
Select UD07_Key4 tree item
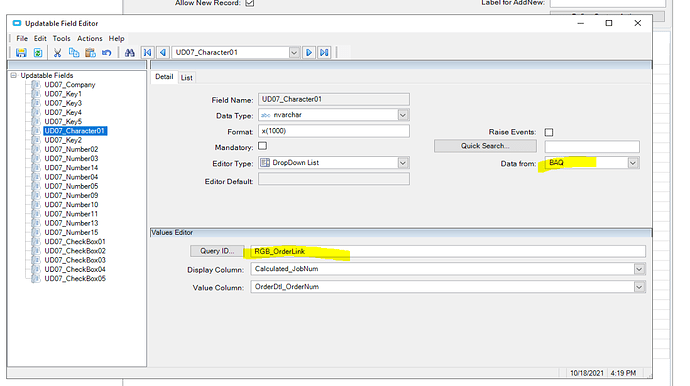63,112
